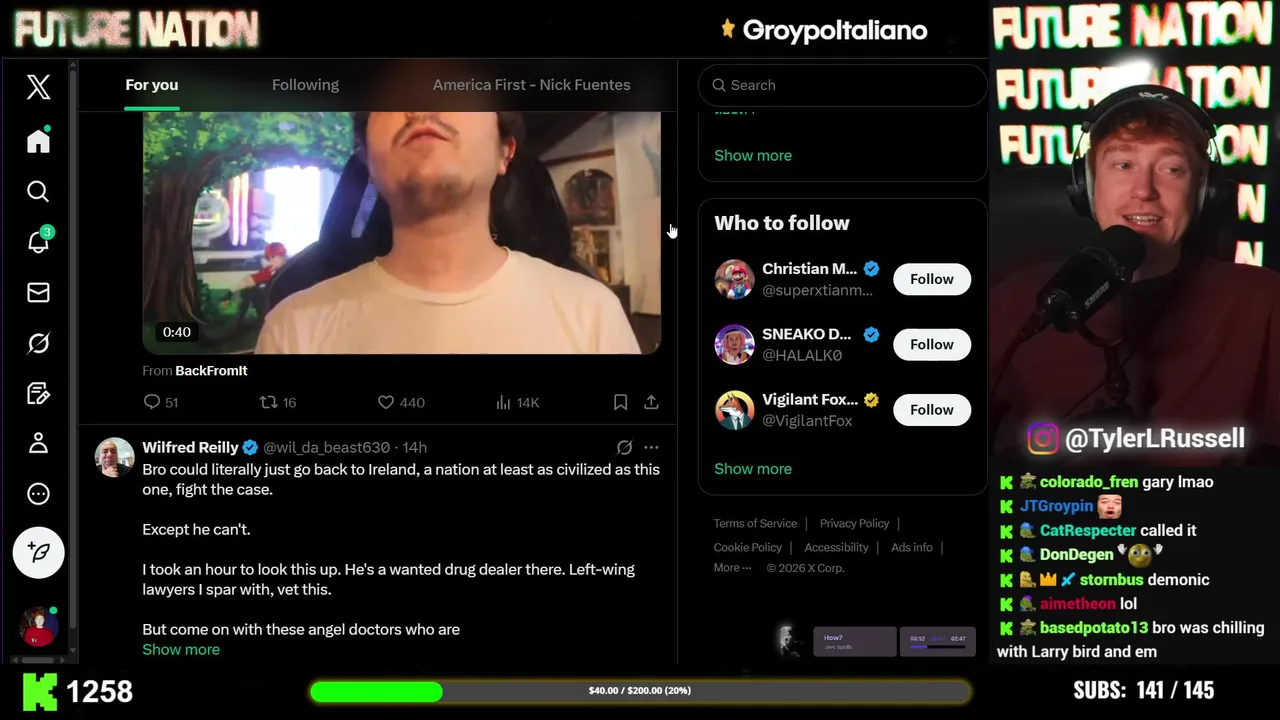
Task: Like the video post with 440 likes
Action: [401, 402]
